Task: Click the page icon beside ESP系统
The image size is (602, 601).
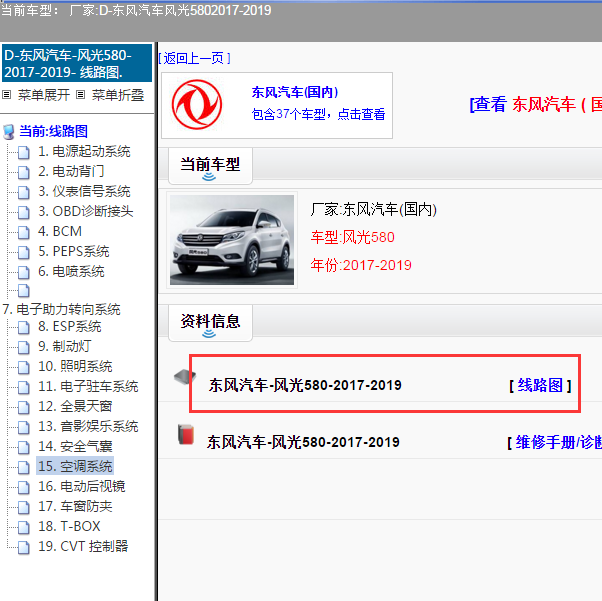Action: (23, 327)
